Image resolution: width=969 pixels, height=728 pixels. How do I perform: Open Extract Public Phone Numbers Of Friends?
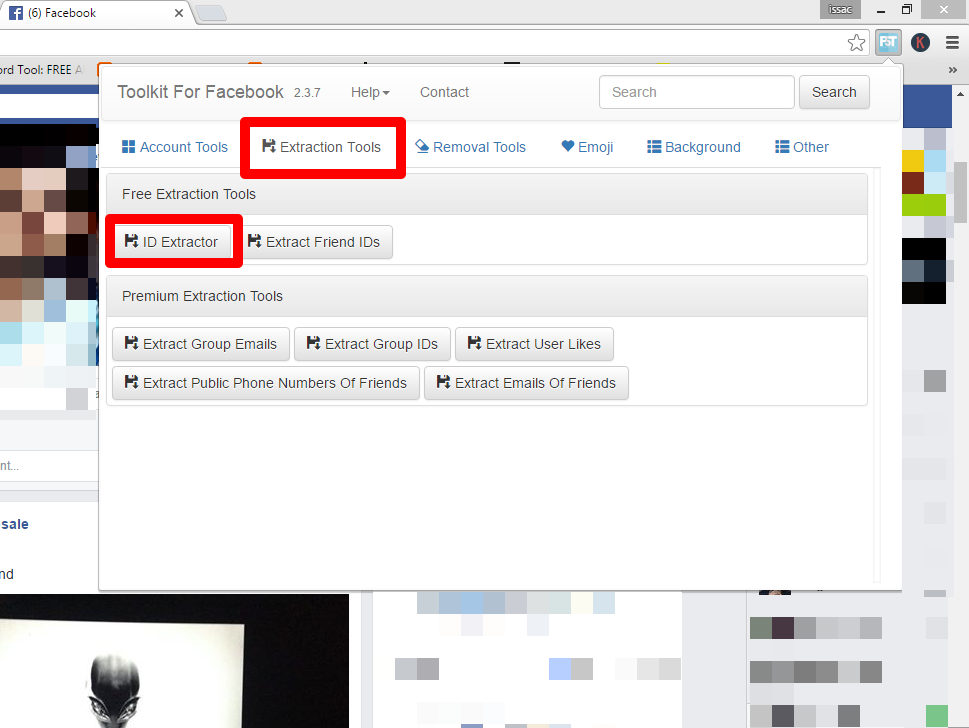coord(266,383)
